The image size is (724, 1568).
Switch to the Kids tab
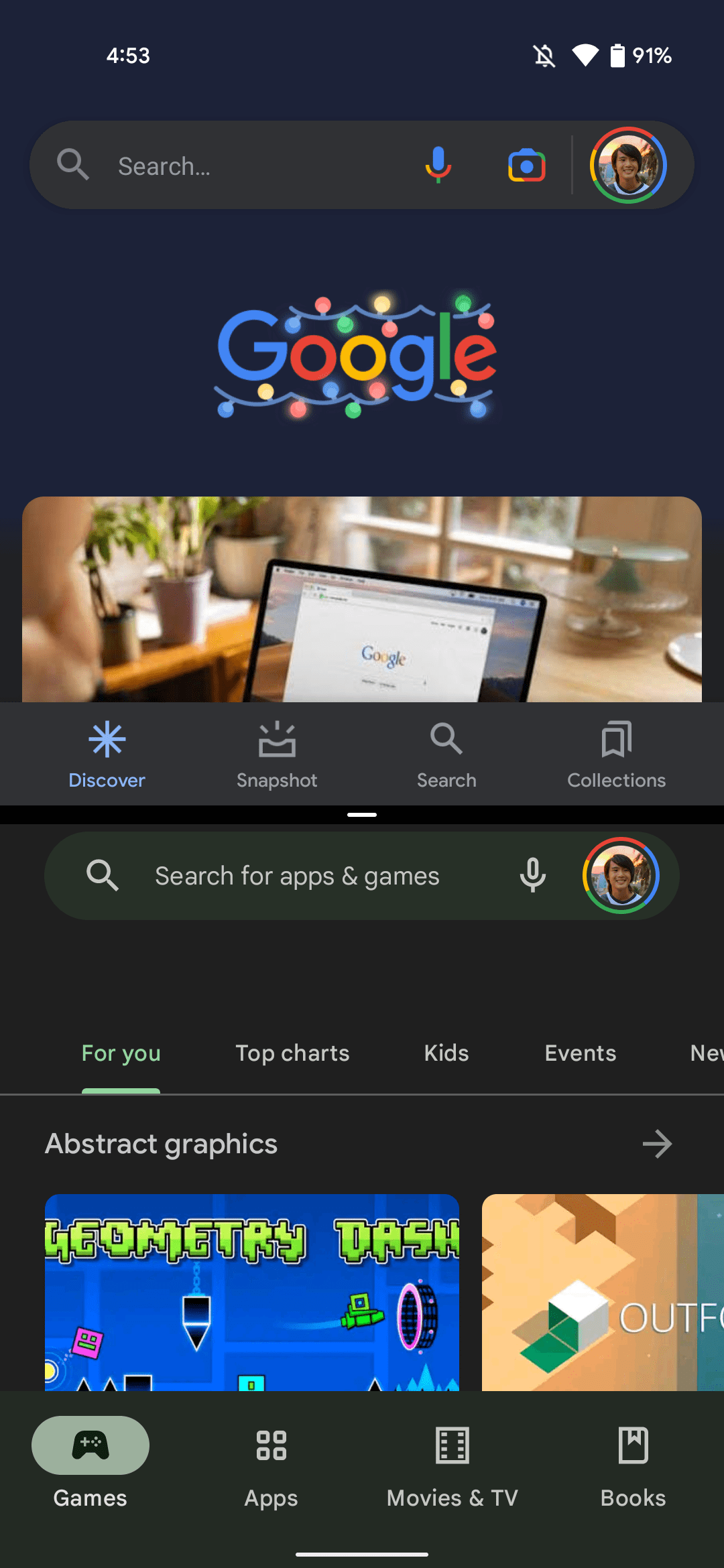pos(446,1053)
